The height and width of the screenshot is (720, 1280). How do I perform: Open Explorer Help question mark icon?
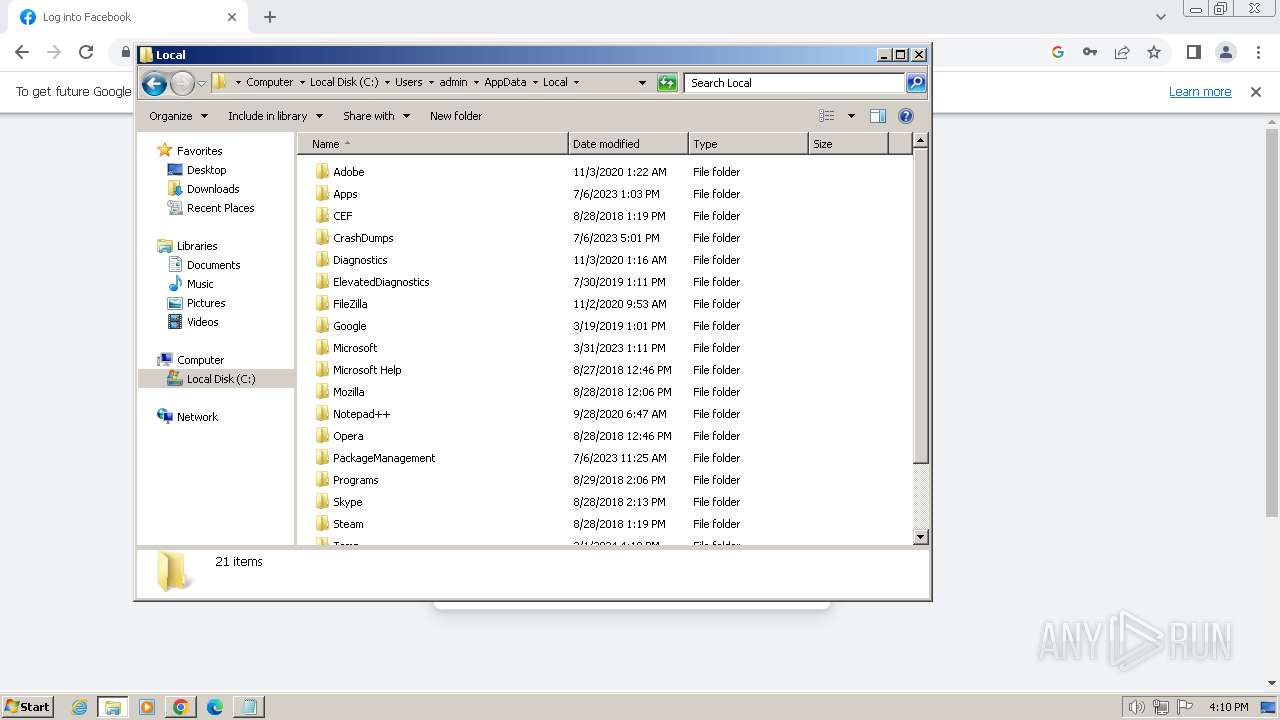[x=906, y=116]
